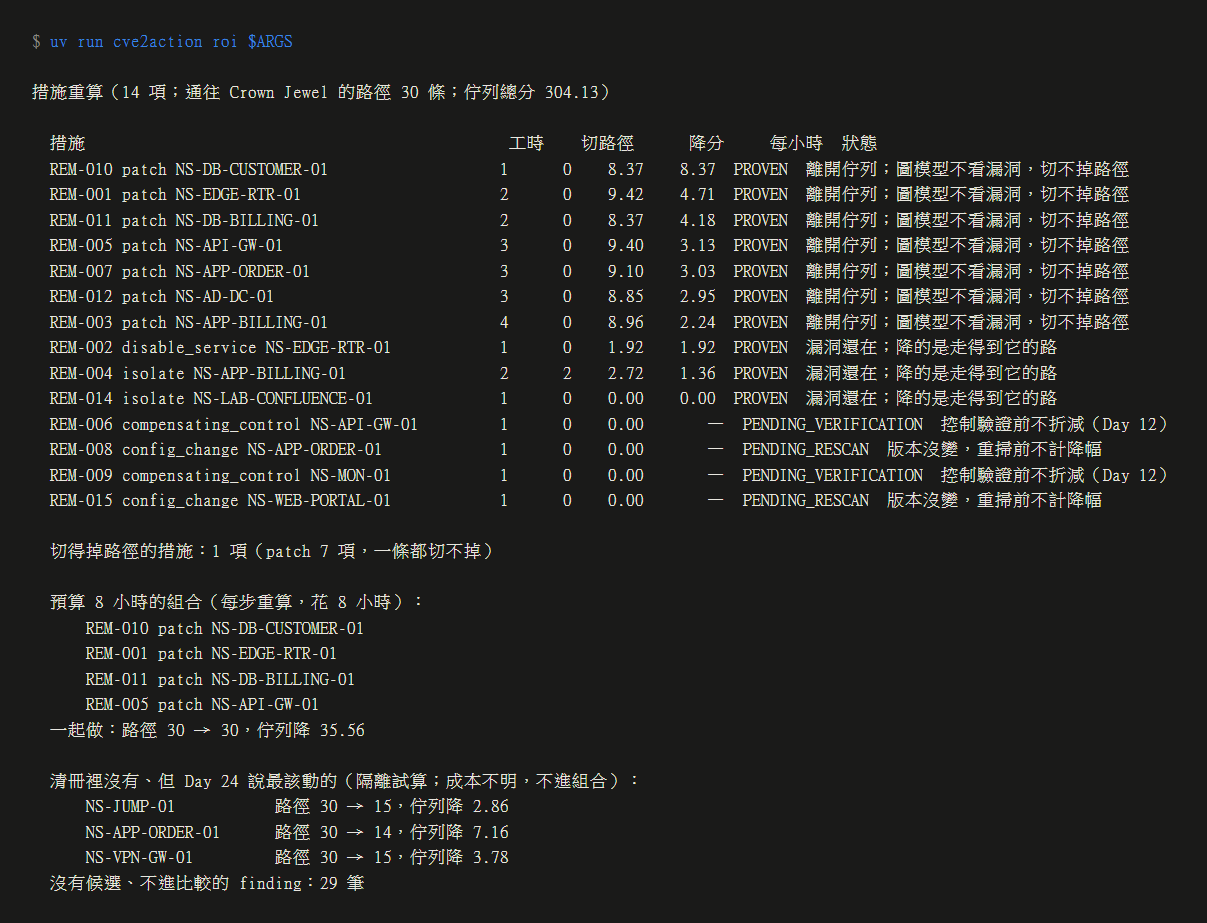Viewport: 1207px width, 923px height.
Task: Click score value 9.42 in REM-001 row
Action: coord(626,195)
